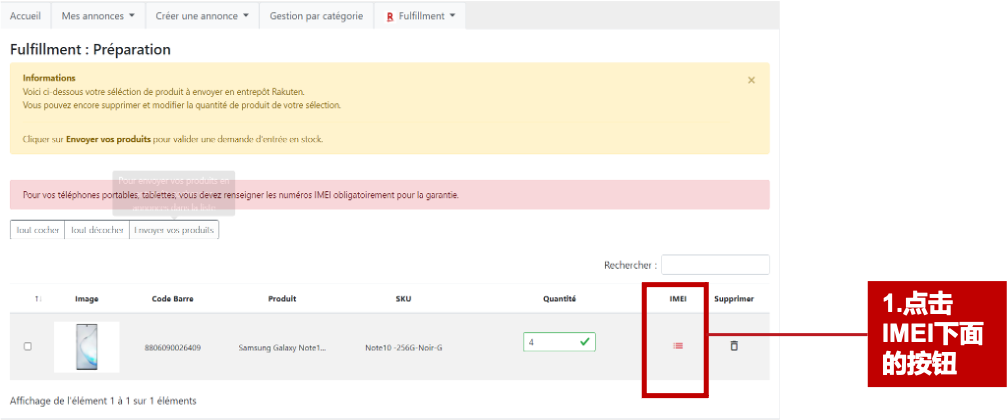
Task: Click the Rechercher search field
Action: click(x=715, y=265)
